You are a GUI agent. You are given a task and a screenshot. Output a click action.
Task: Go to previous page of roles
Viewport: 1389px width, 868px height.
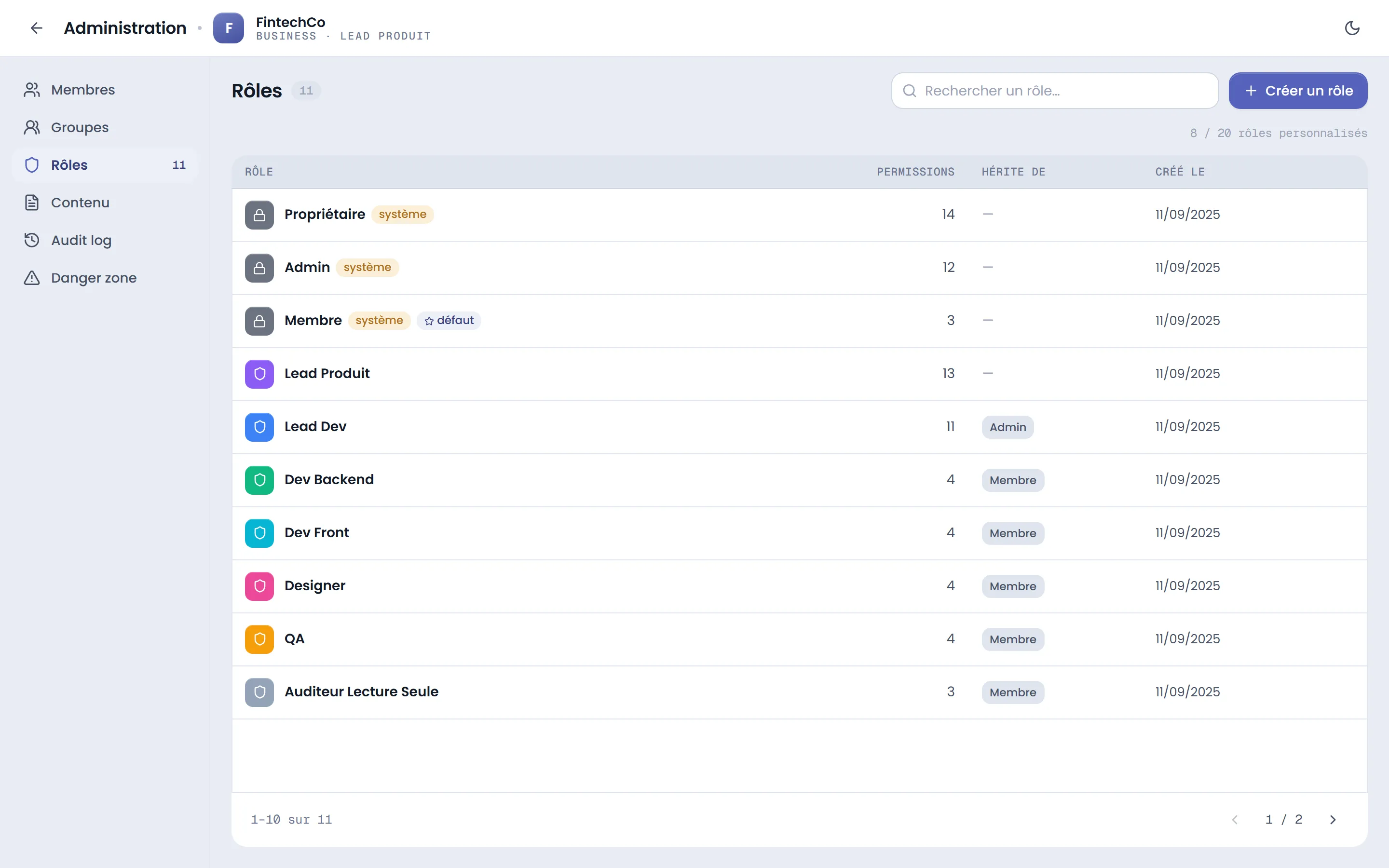point(1235,819)
